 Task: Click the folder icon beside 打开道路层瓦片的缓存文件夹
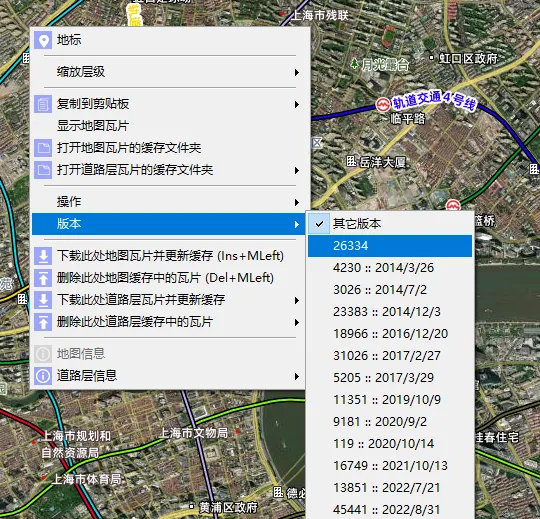point(43,170)
